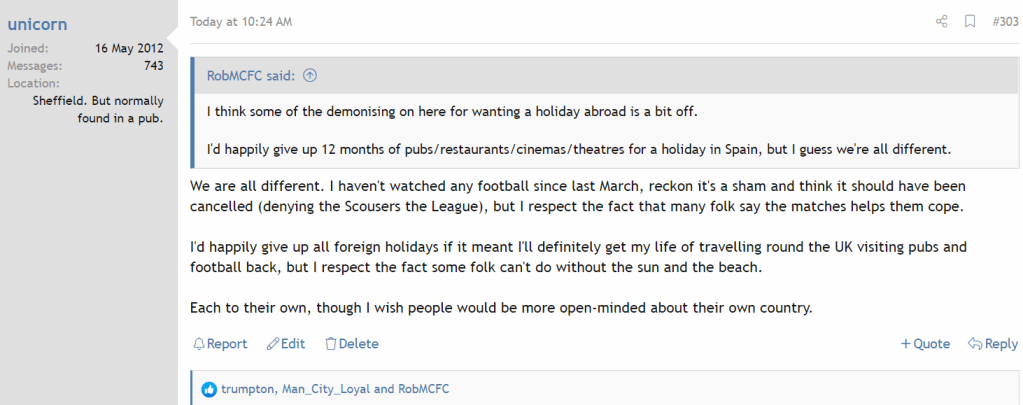Viewport: 1023px width, 405px height.
Task: Click the trash Delete icon
Action: tap(331, 344)
